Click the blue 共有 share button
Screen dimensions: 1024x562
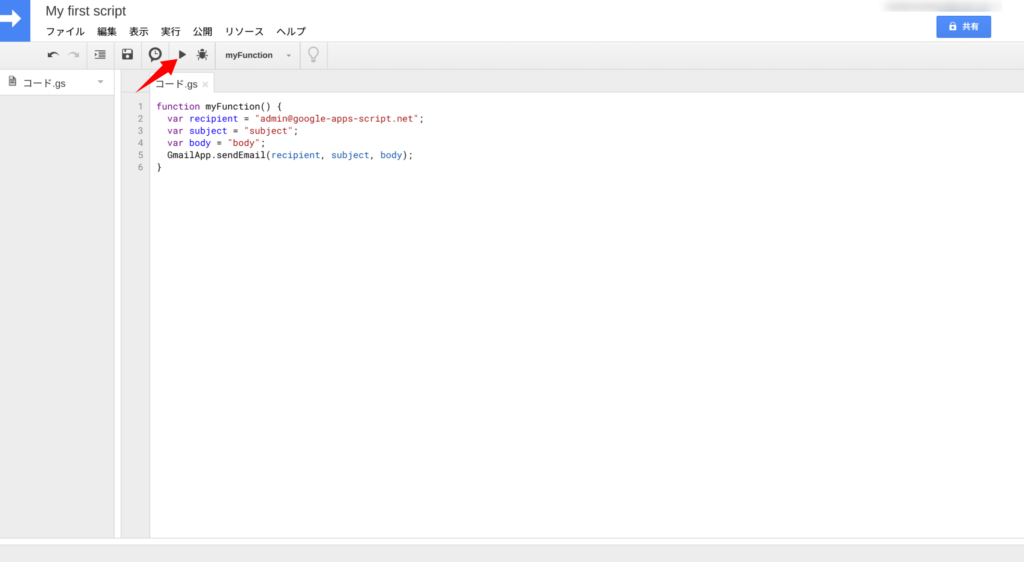coord(963,27)
